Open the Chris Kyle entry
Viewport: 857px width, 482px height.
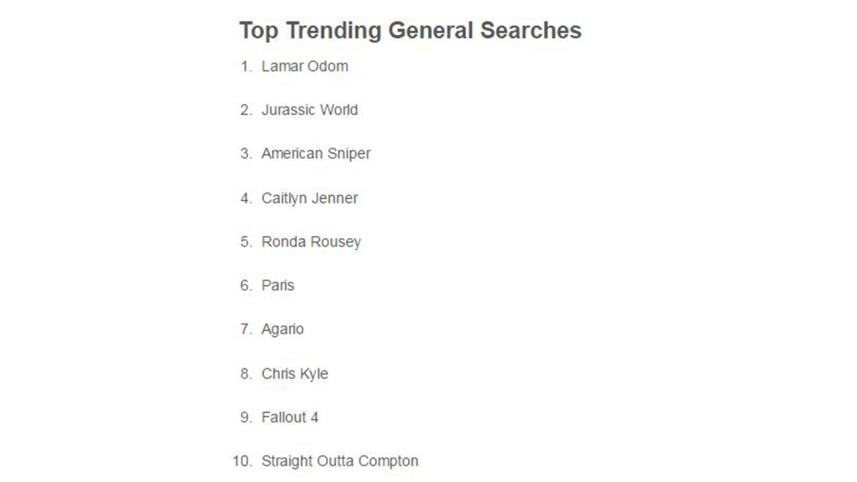pos(294,374)
